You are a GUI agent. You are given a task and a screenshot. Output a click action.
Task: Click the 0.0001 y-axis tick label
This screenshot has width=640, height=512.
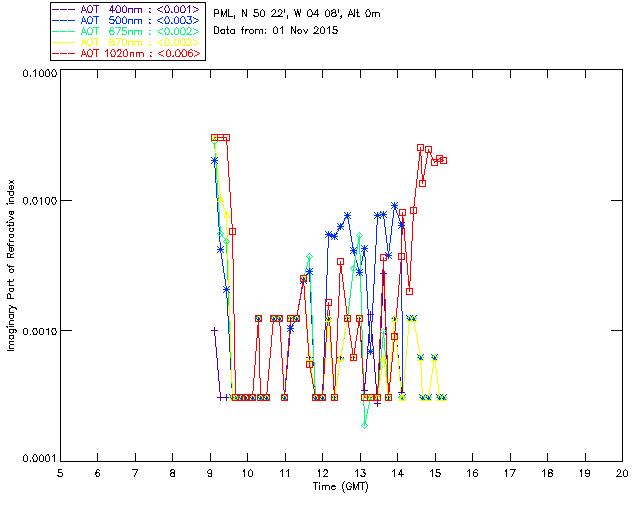click(x=39, y=459)
